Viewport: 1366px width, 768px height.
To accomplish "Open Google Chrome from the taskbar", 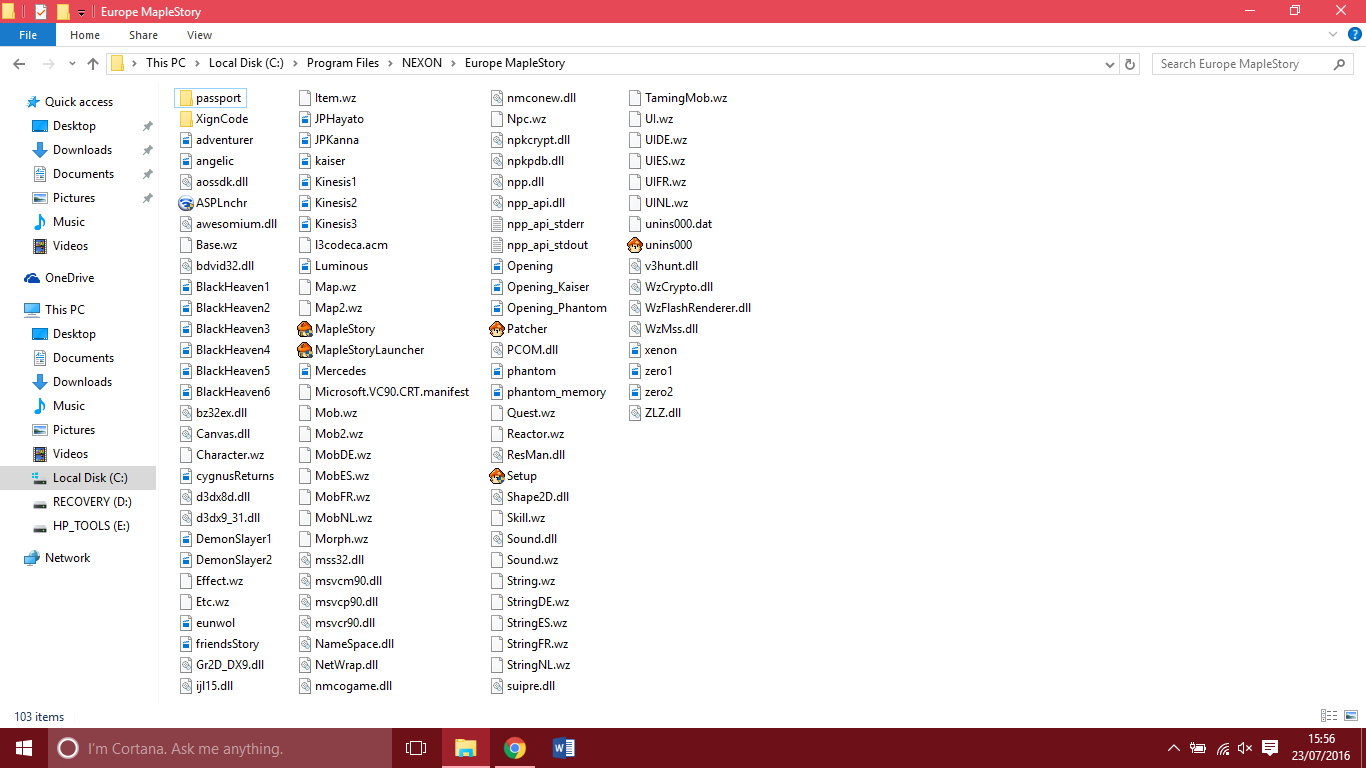I will pos(514,748).
